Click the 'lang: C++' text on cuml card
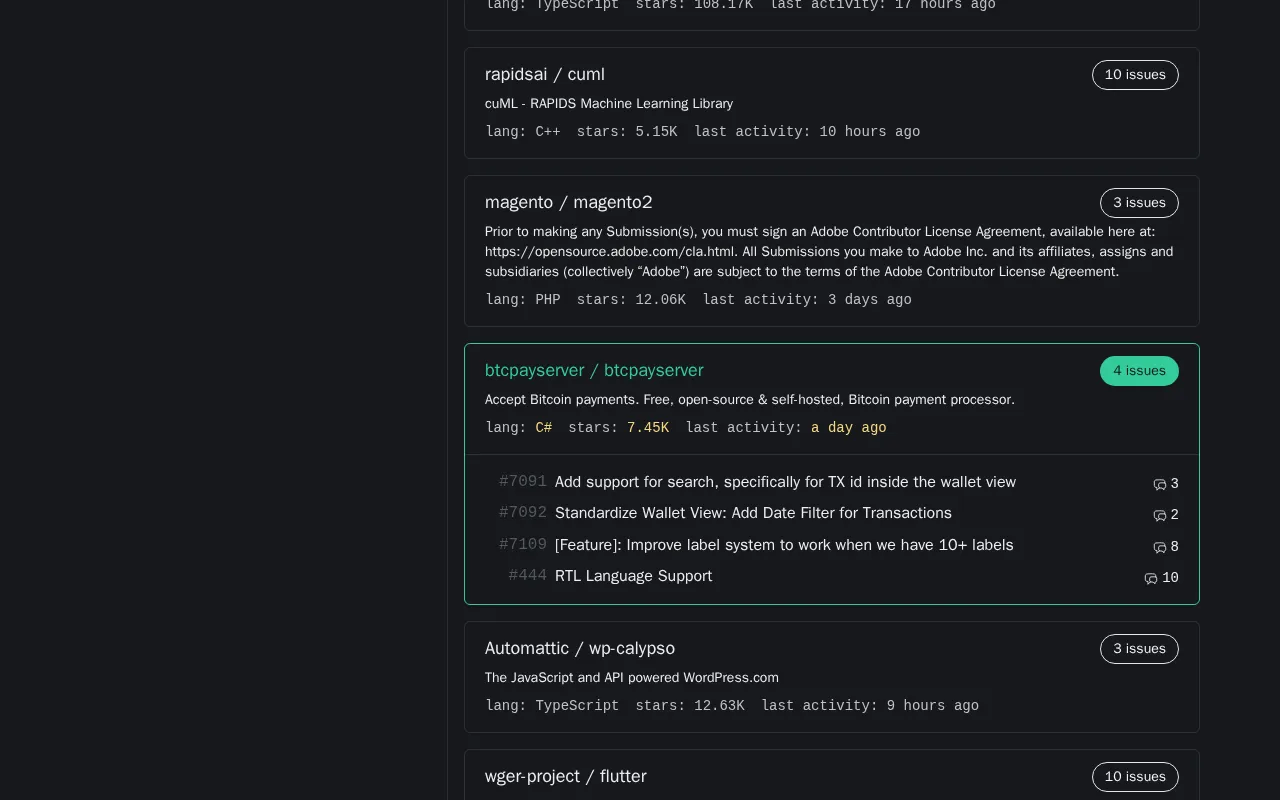Viewport: 1280px width, 800px height. coord(523,132)
